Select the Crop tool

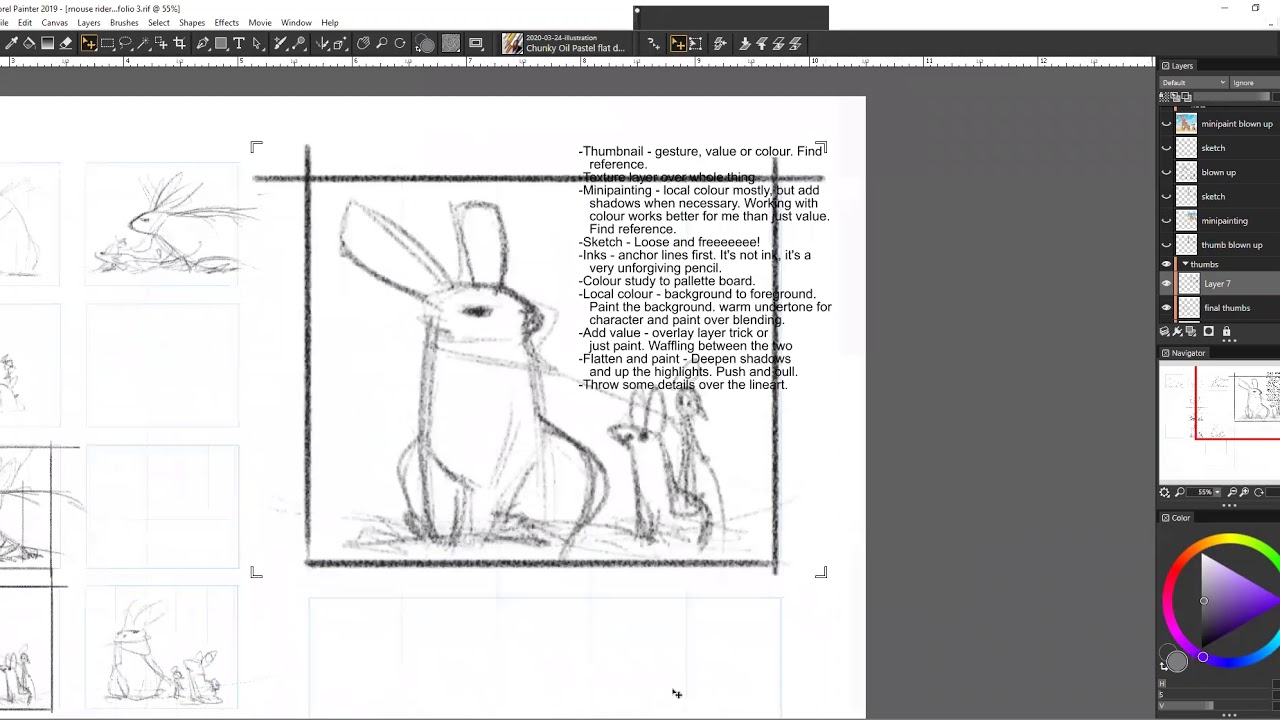pyautogui.click(x=180, y=43)
